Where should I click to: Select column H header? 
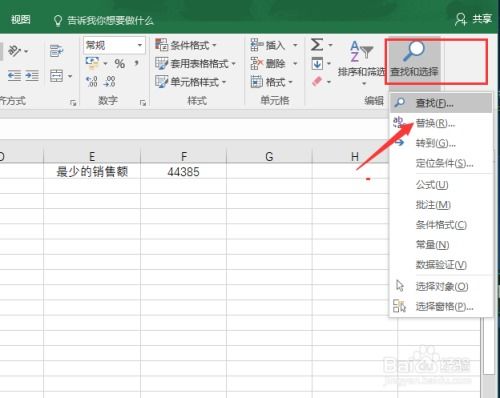(355, 156)
